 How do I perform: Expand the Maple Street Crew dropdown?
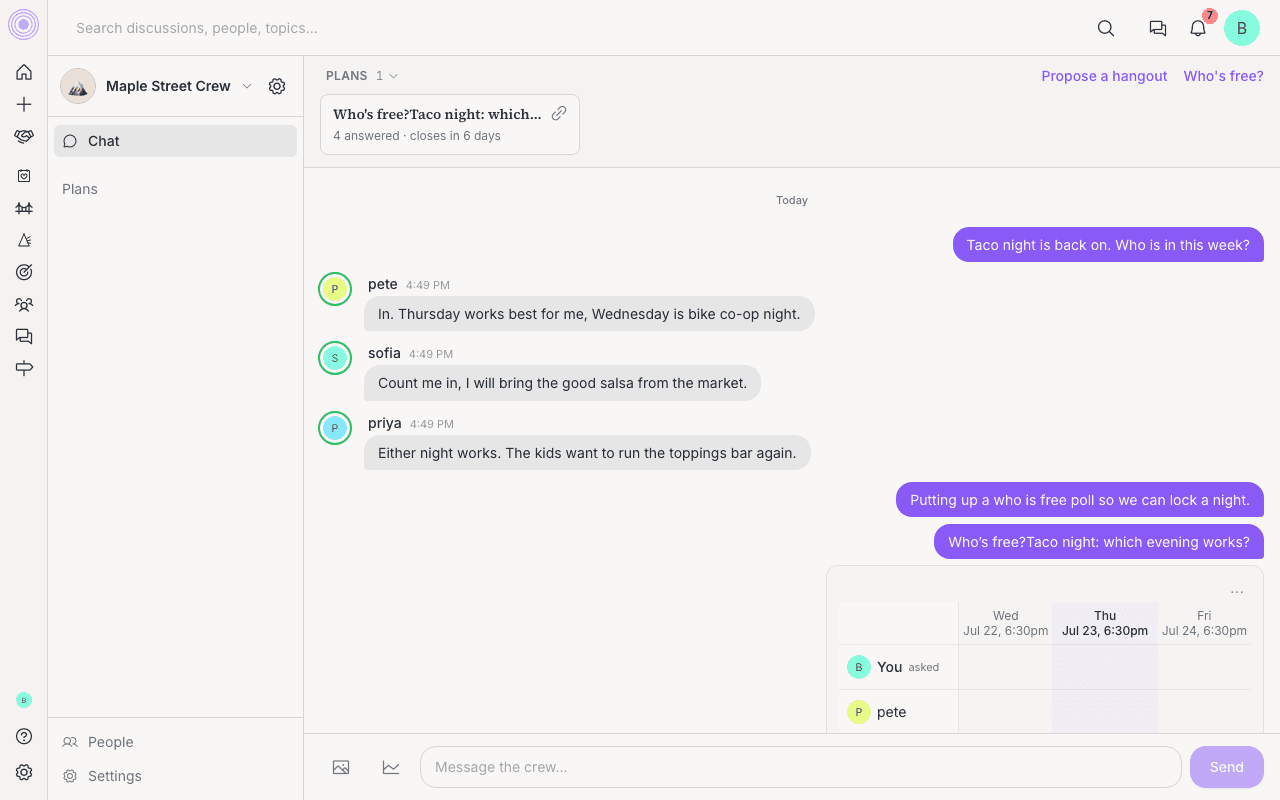tap(247, 86)
